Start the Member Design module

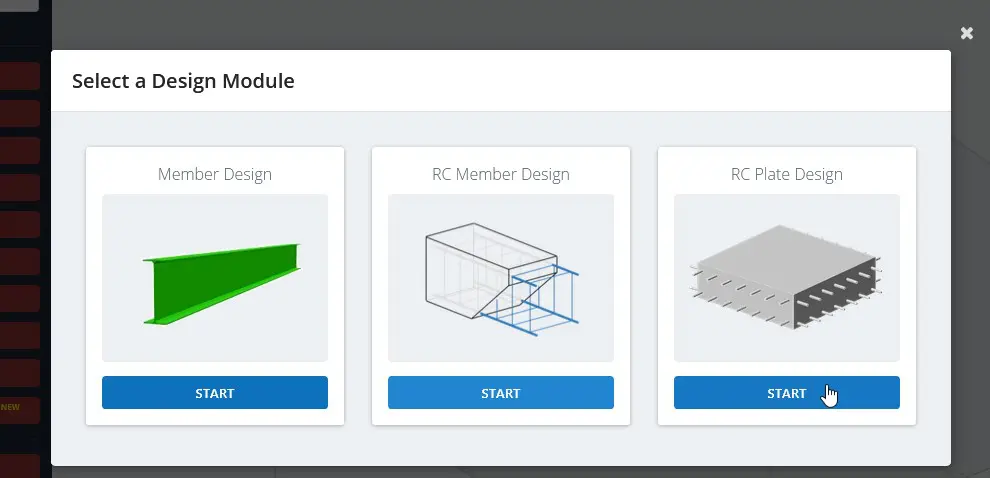pyautogui.click(x=214, y=393)
